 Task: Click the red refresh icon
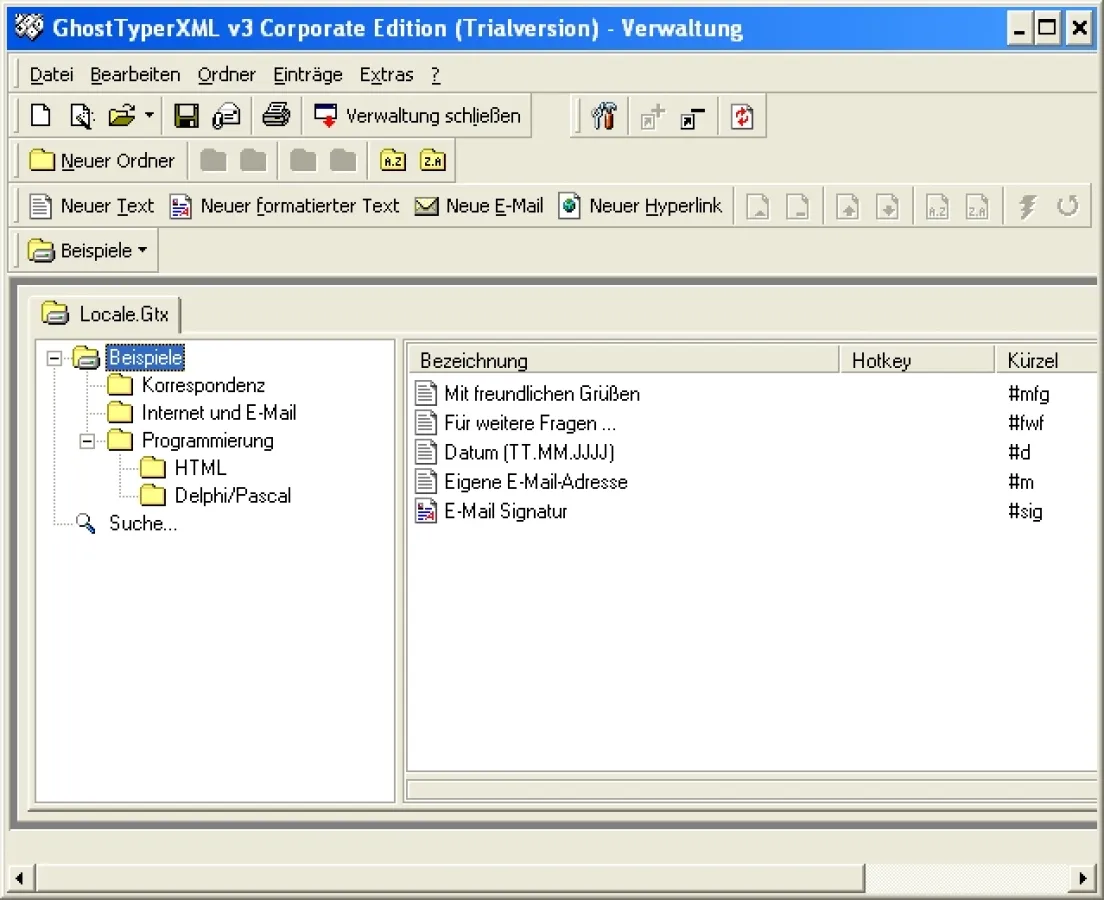point(741,117)
